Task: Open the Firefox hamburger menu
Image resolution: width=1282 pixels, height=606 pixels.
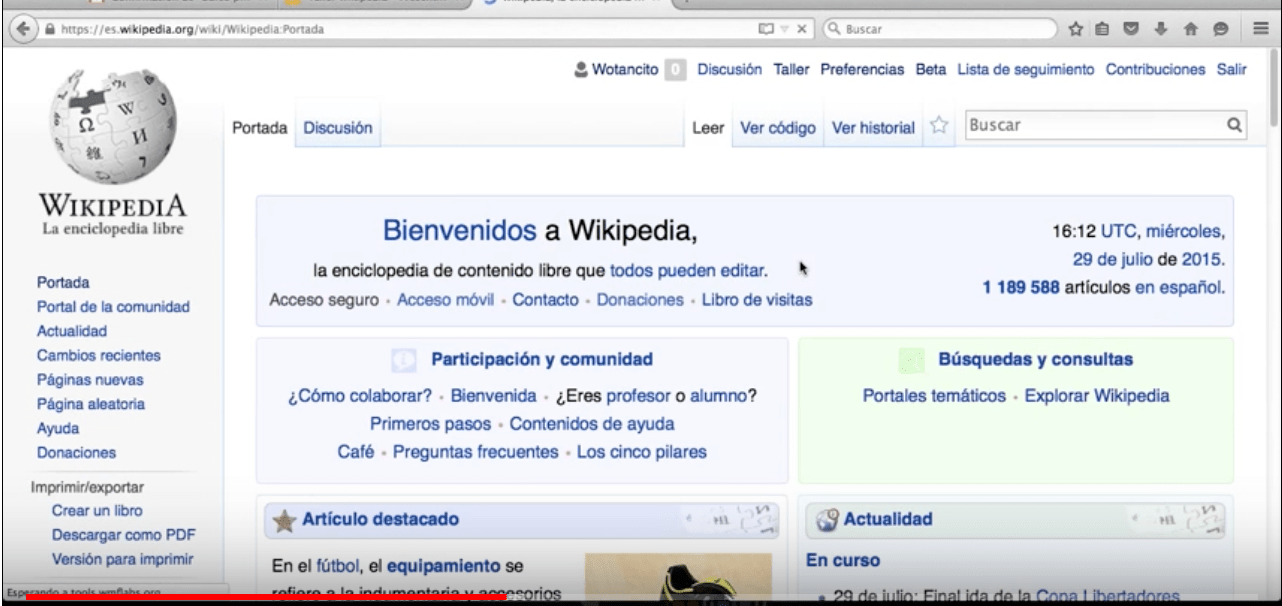Action: pos(1262,30)
